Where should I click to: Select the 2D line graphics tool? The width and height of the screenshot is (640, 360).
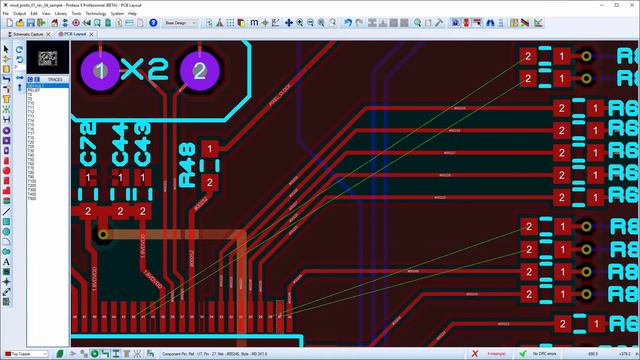pyautogui.click(x=6, y=211)
